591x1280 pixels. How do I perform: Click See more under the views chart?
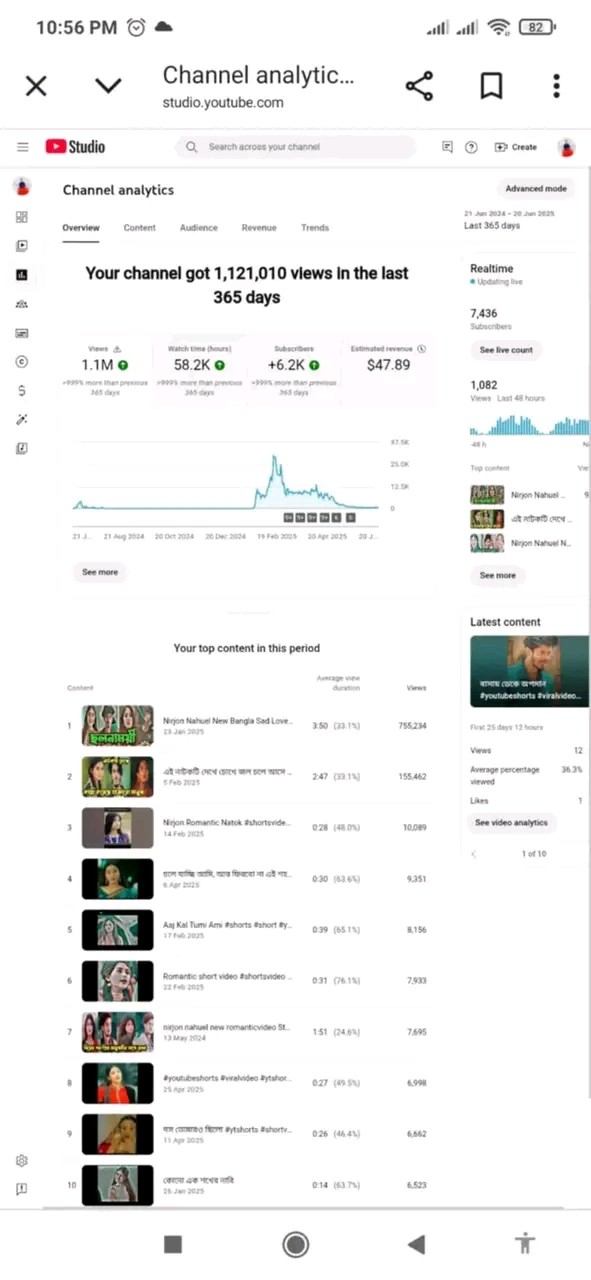[x=100, y=572]
